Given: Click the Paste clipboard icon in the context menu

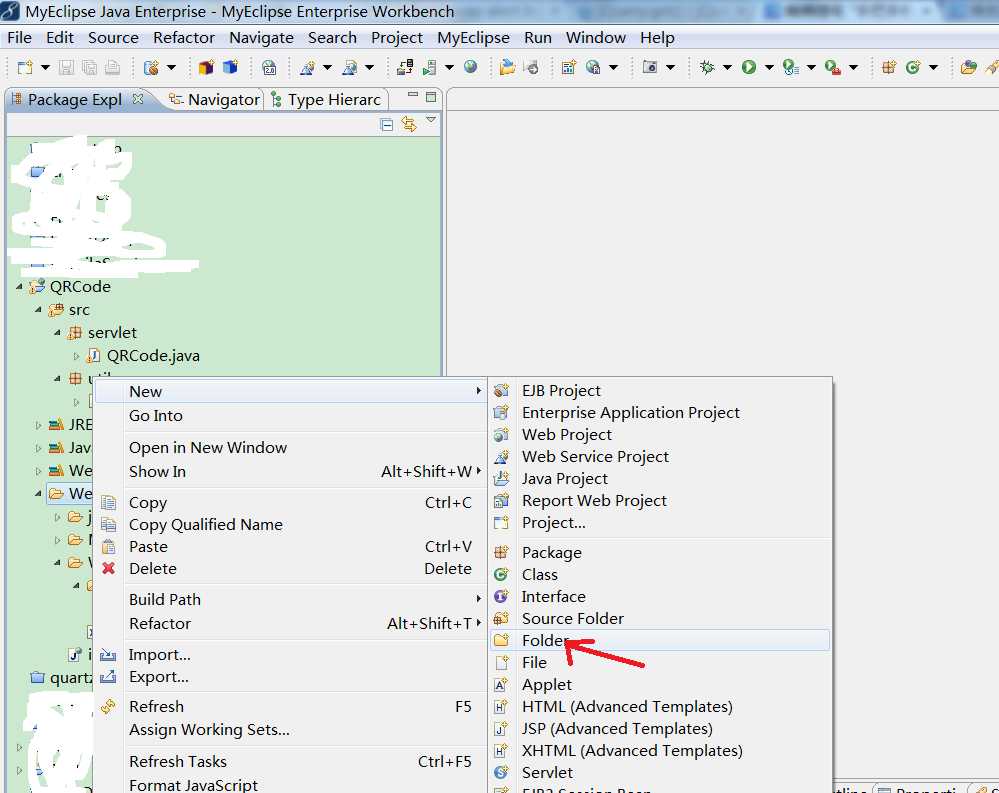Looking at the screenshot, I should tap(108, 547).
